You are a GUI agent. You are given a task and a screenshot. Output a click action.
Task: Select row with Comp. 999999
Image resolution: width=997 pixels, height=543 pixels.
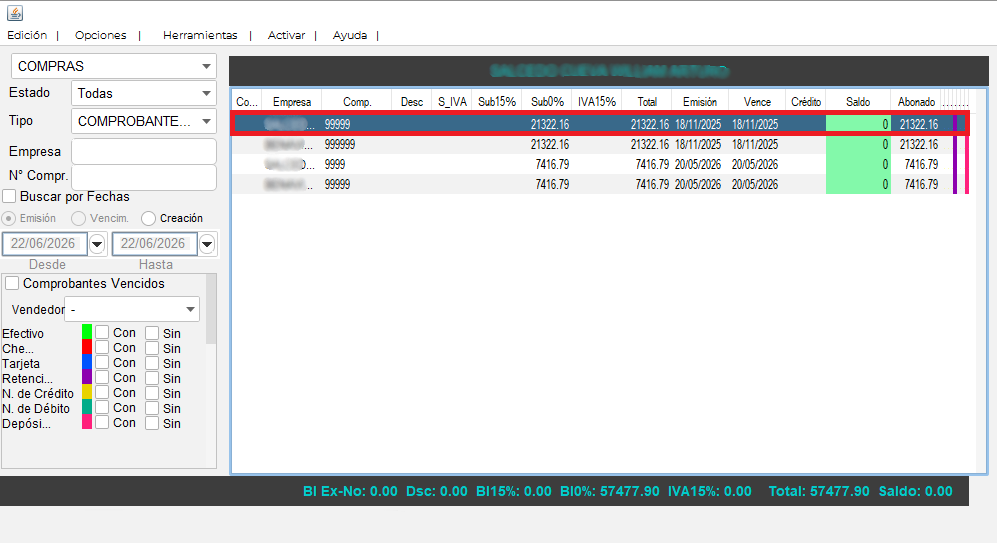coord(601,144)
